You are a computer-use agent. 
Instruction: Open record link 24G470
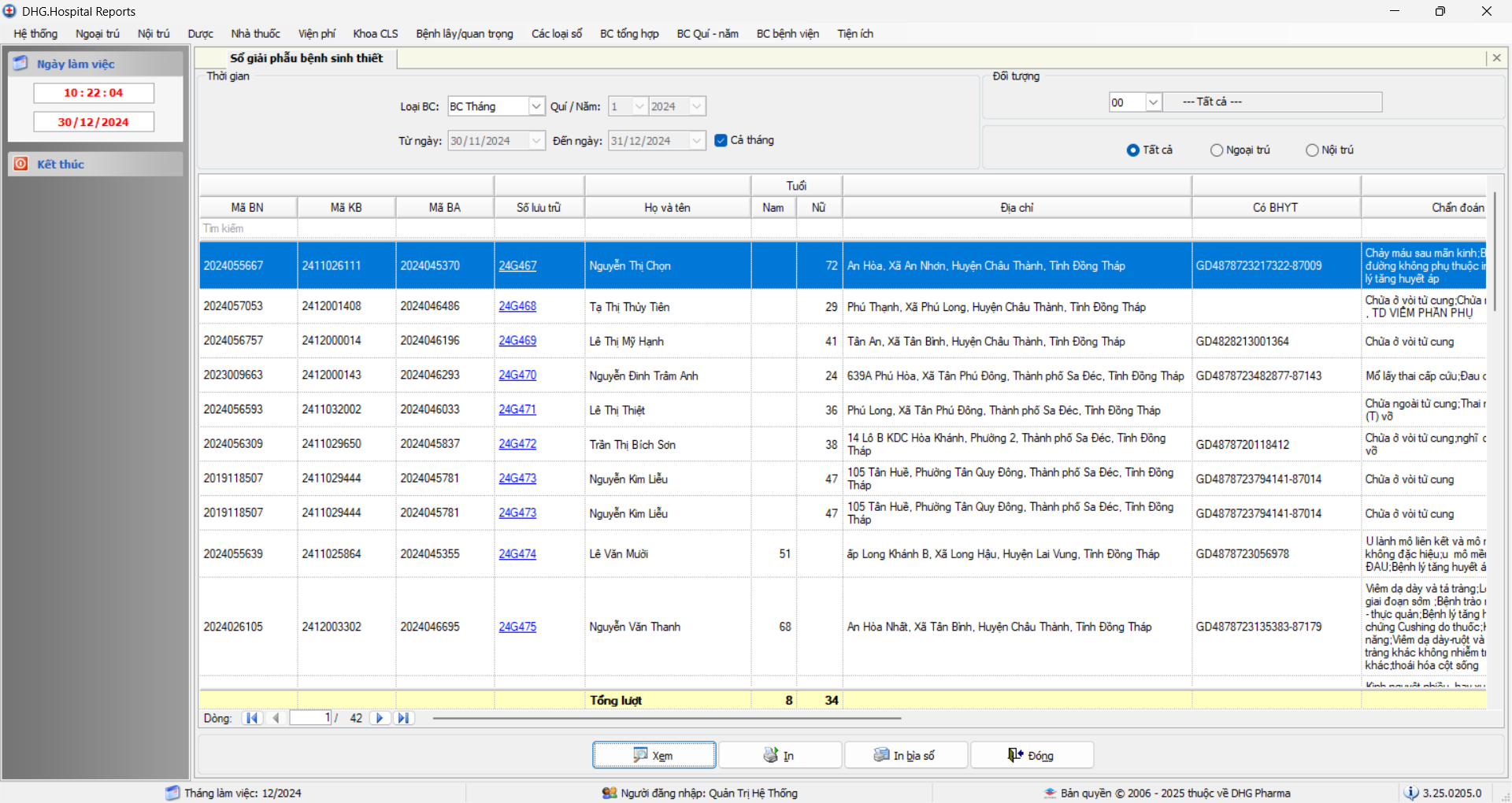click(x=517, y=376)
